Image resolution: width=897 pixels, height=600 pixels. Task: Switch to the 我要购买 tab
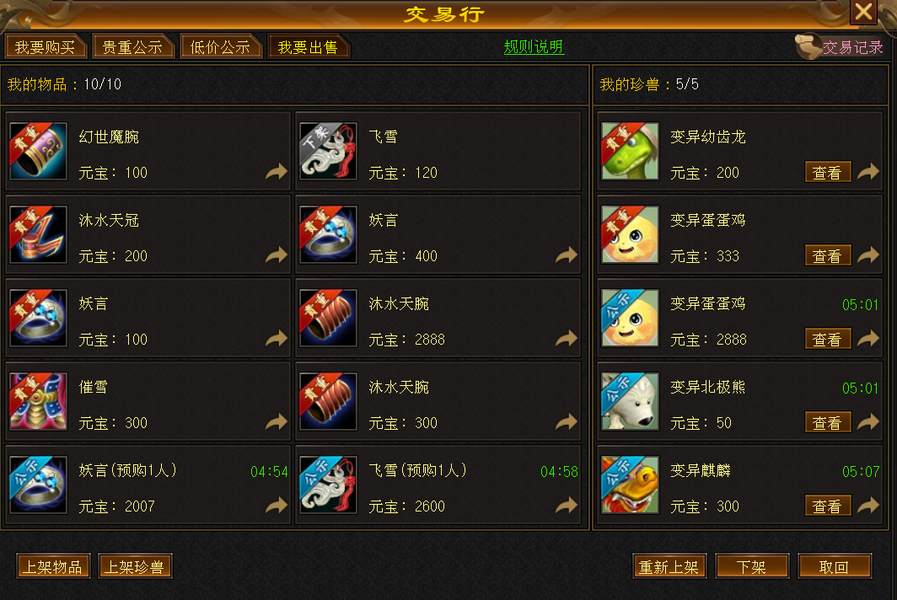coord(45,47)
